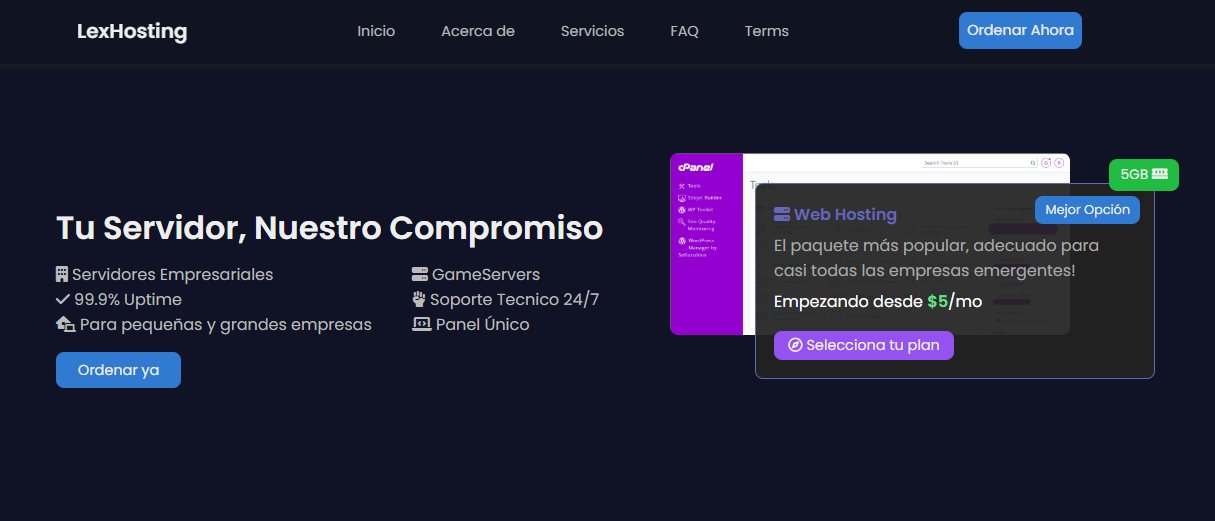This screenshot has height=521, width=1215.
Task: Click the Sitejet Builder icon in cPanel sidebar
Action: [x=682, y=198]
